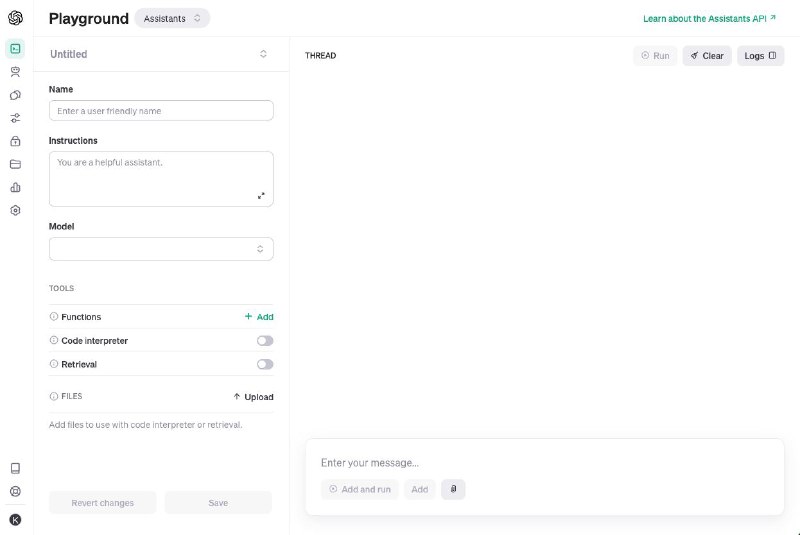Click the OpenAI logo icon
This screenshot has height=535, width=800.
[15, 18]
